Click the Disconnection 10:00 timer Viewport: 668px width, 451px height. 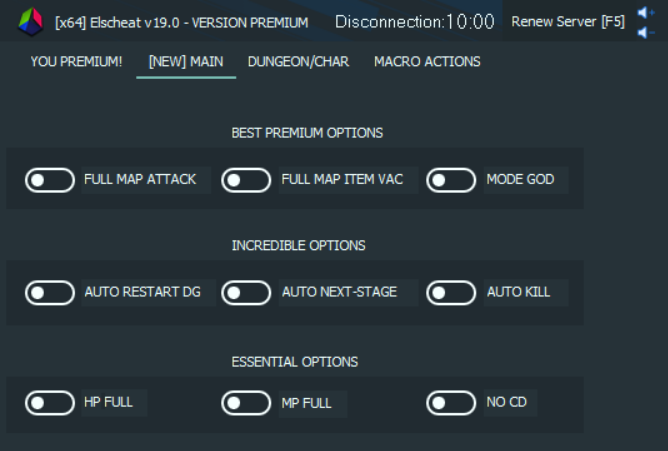click(x=415, y=21)
